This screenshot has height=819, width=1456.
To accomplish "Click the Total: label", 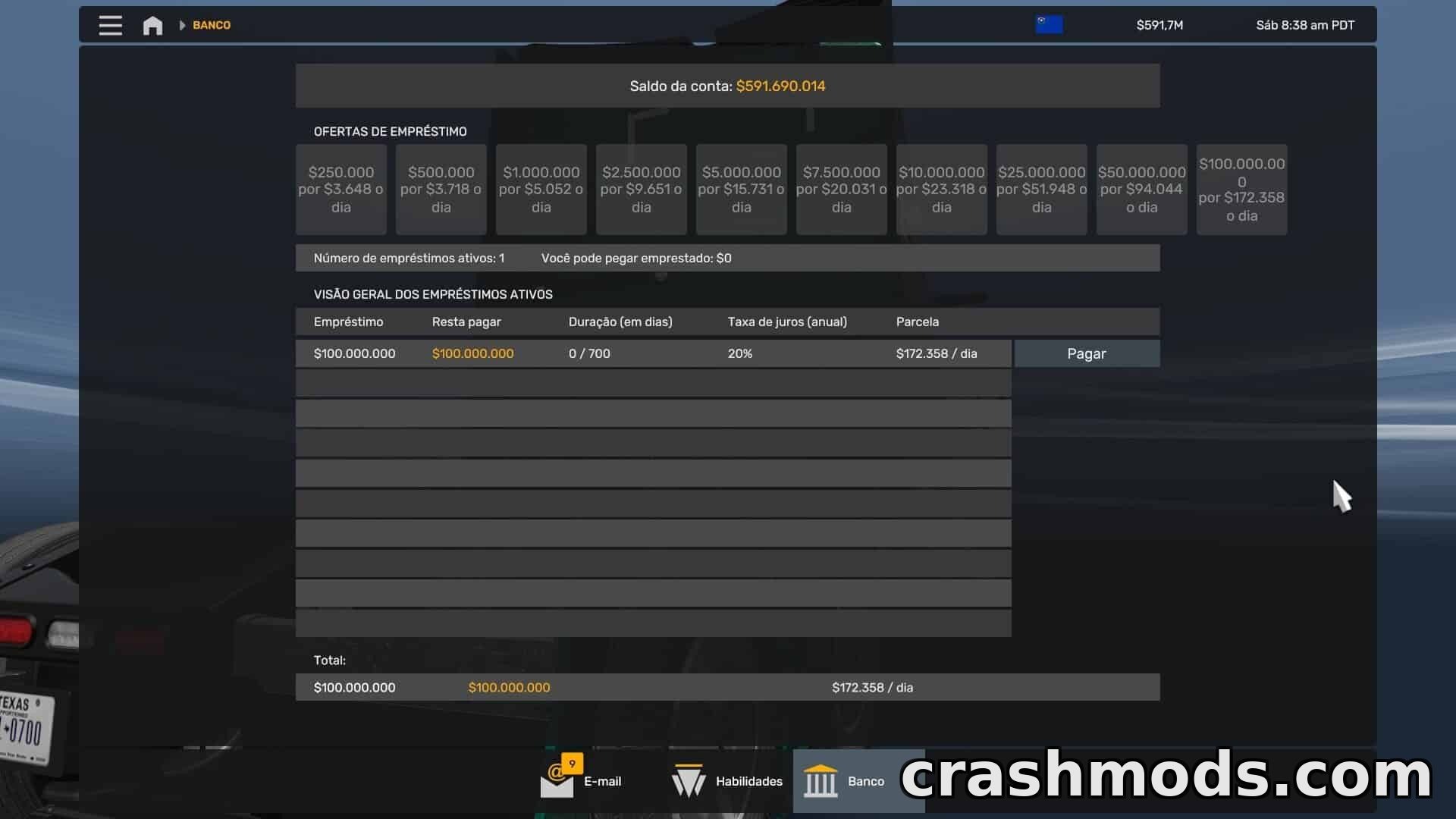I will click(330, 660).
